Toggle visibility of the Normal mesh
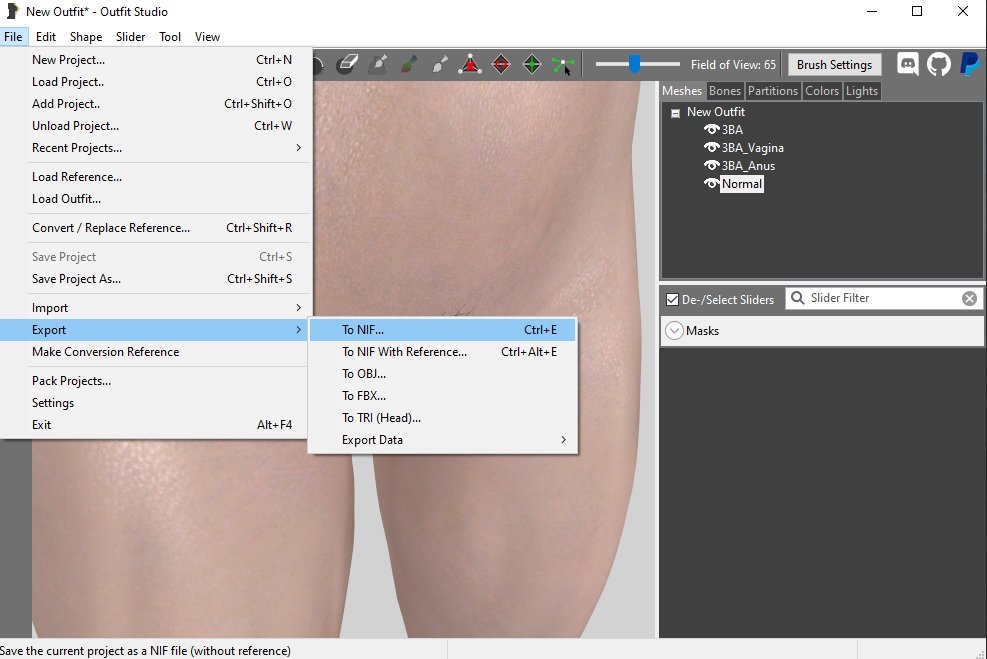This screenshot has height=659, width=987. [711, 184]
